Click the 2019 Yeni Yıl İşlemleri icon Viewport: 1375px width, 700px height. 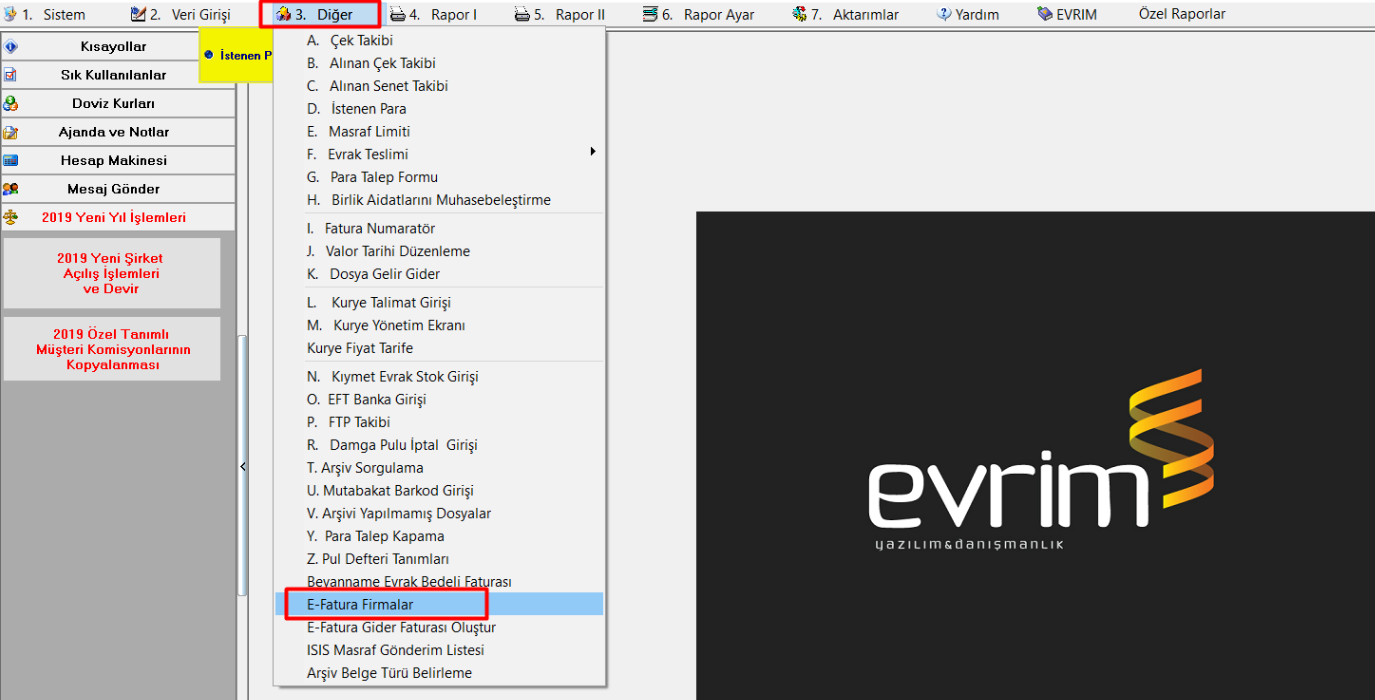[x=11, y=217]
